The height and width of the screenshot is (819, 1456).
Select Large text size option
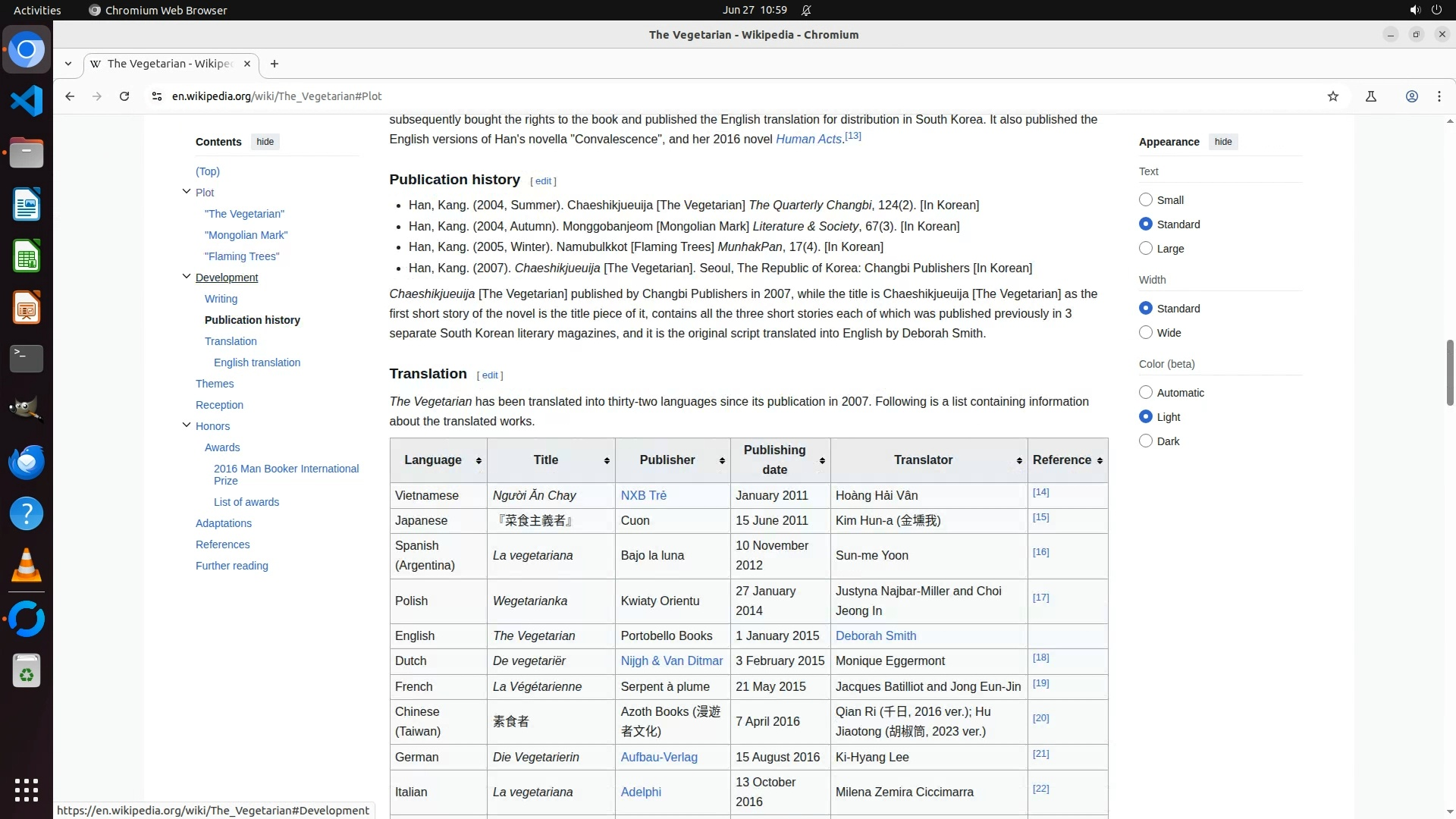click(1146, 248)
